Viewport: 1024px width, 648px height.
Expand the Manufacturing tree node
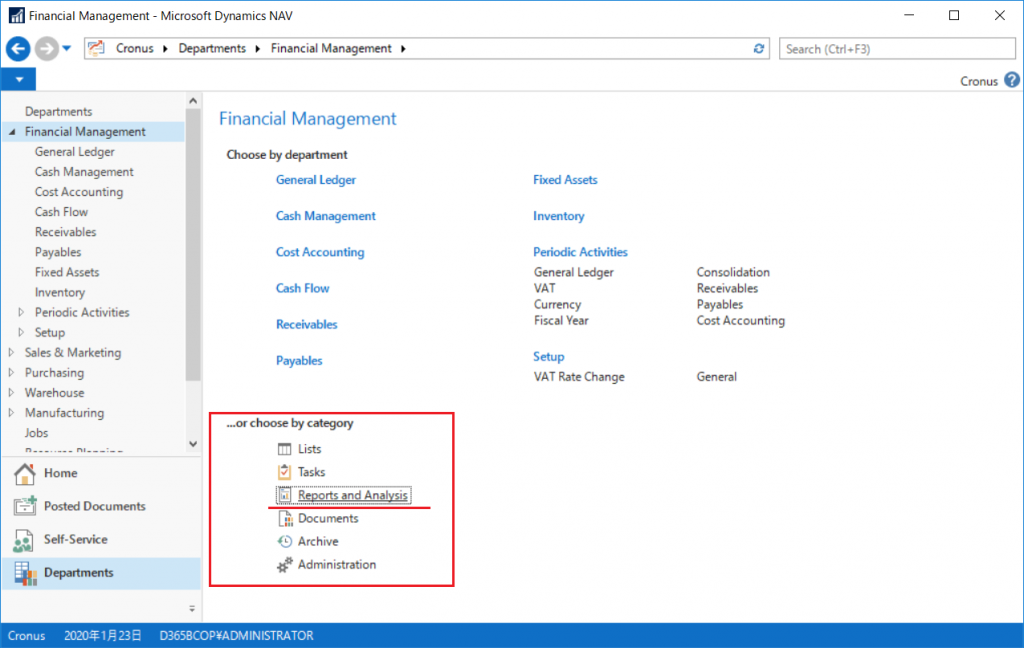(x=11, y=413)
